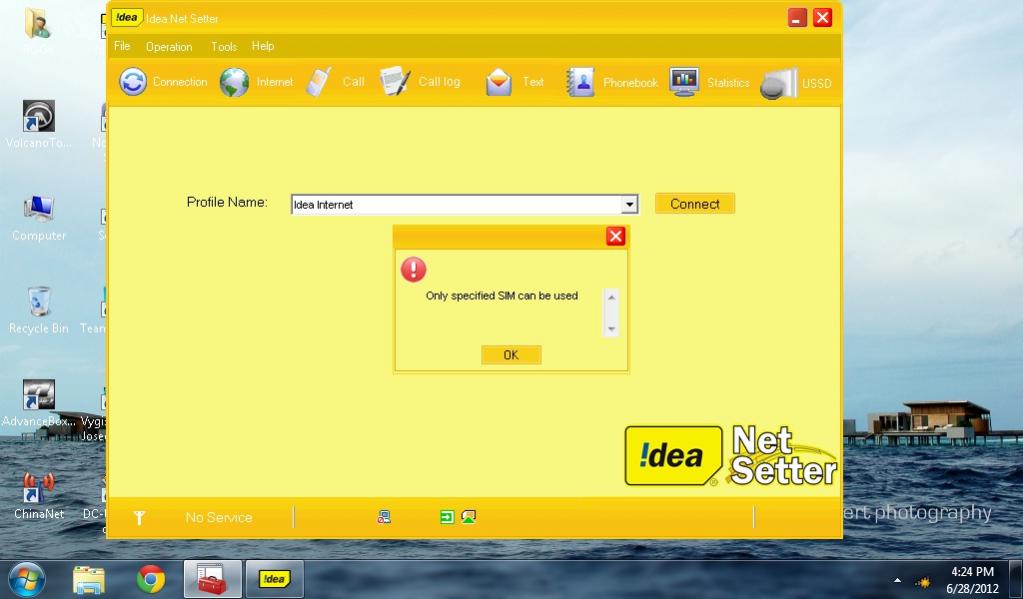The image size is (1023, 599).
Task: Open the Phonebook icon
Action: point(580,82)
